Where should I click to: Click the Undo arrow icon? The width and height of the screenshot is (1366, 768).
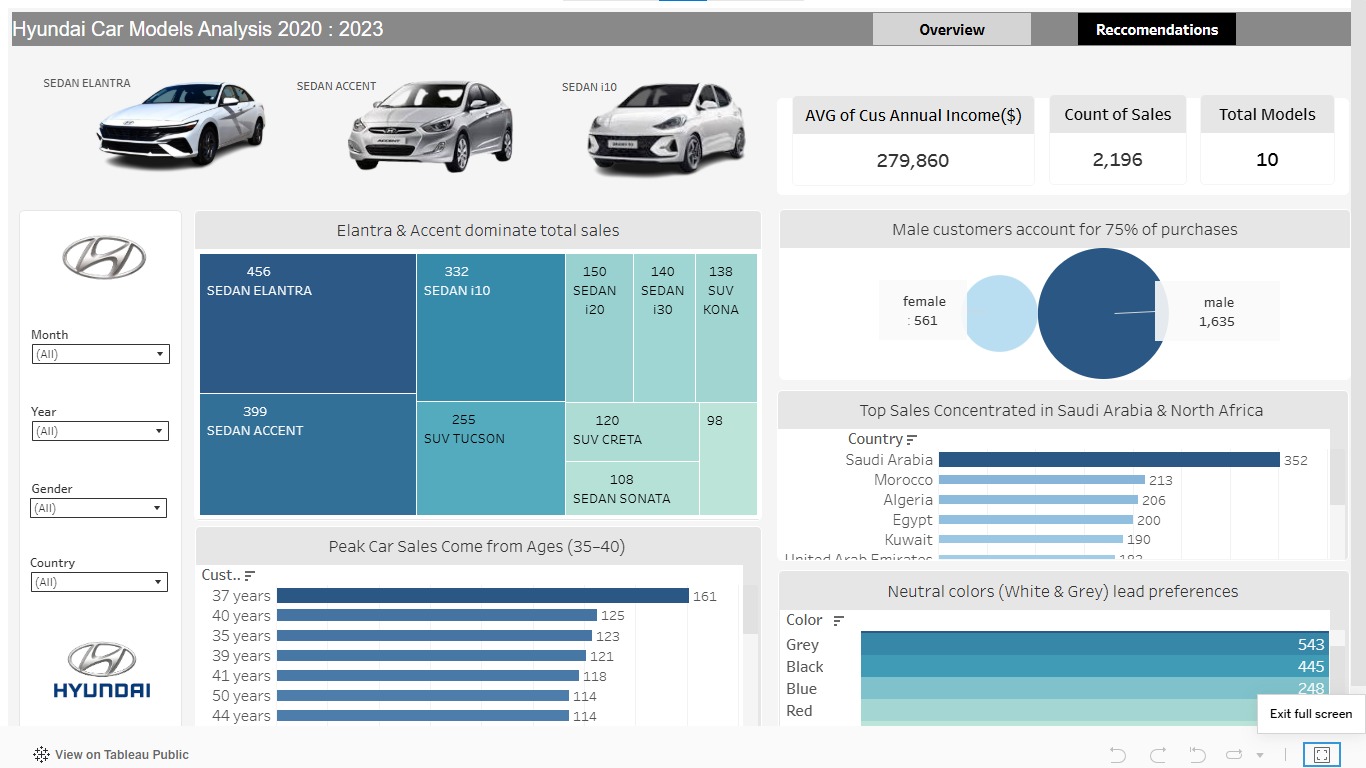click(1118, 755)
